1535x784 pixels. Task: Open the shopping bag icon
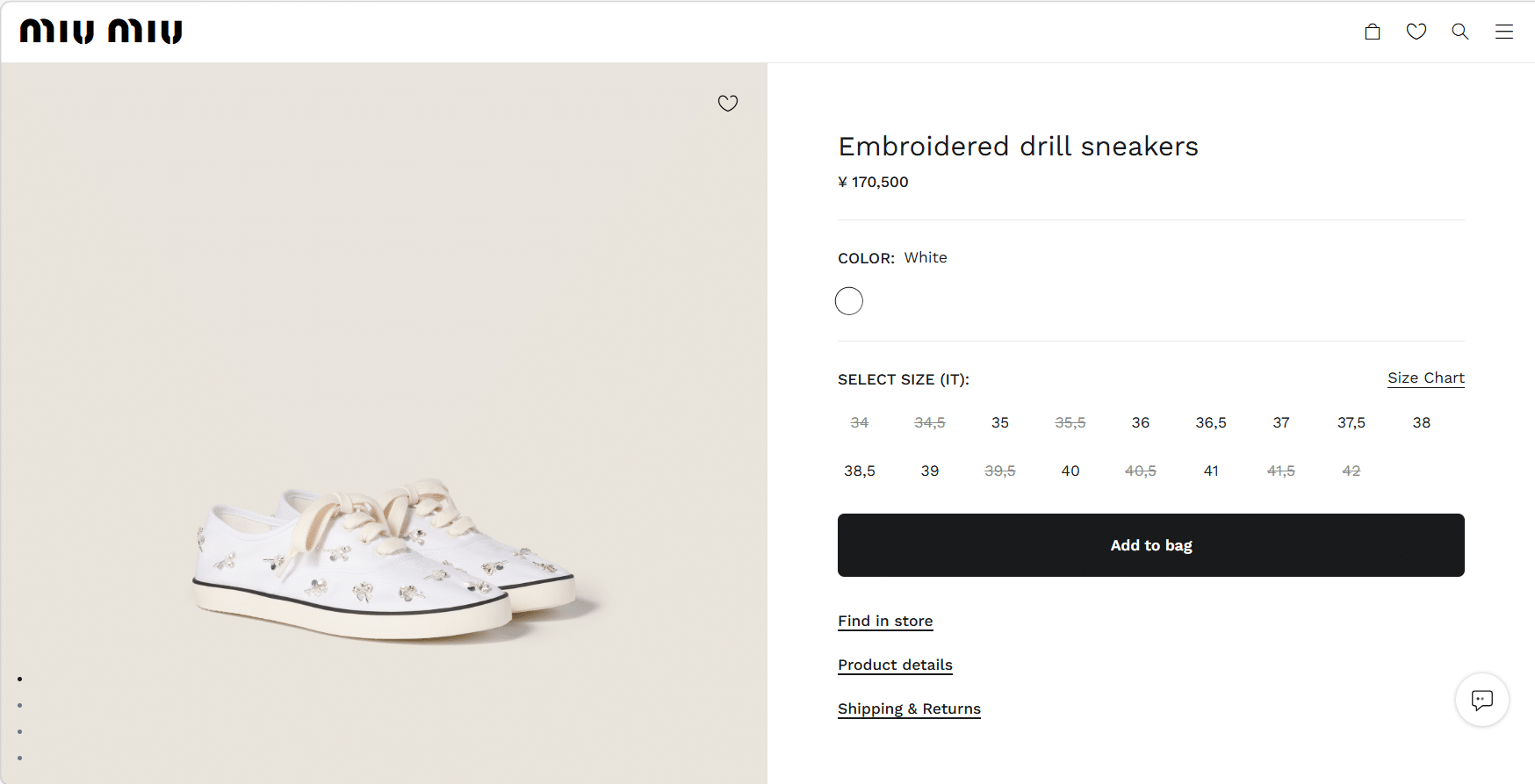tap(1373, 32)
